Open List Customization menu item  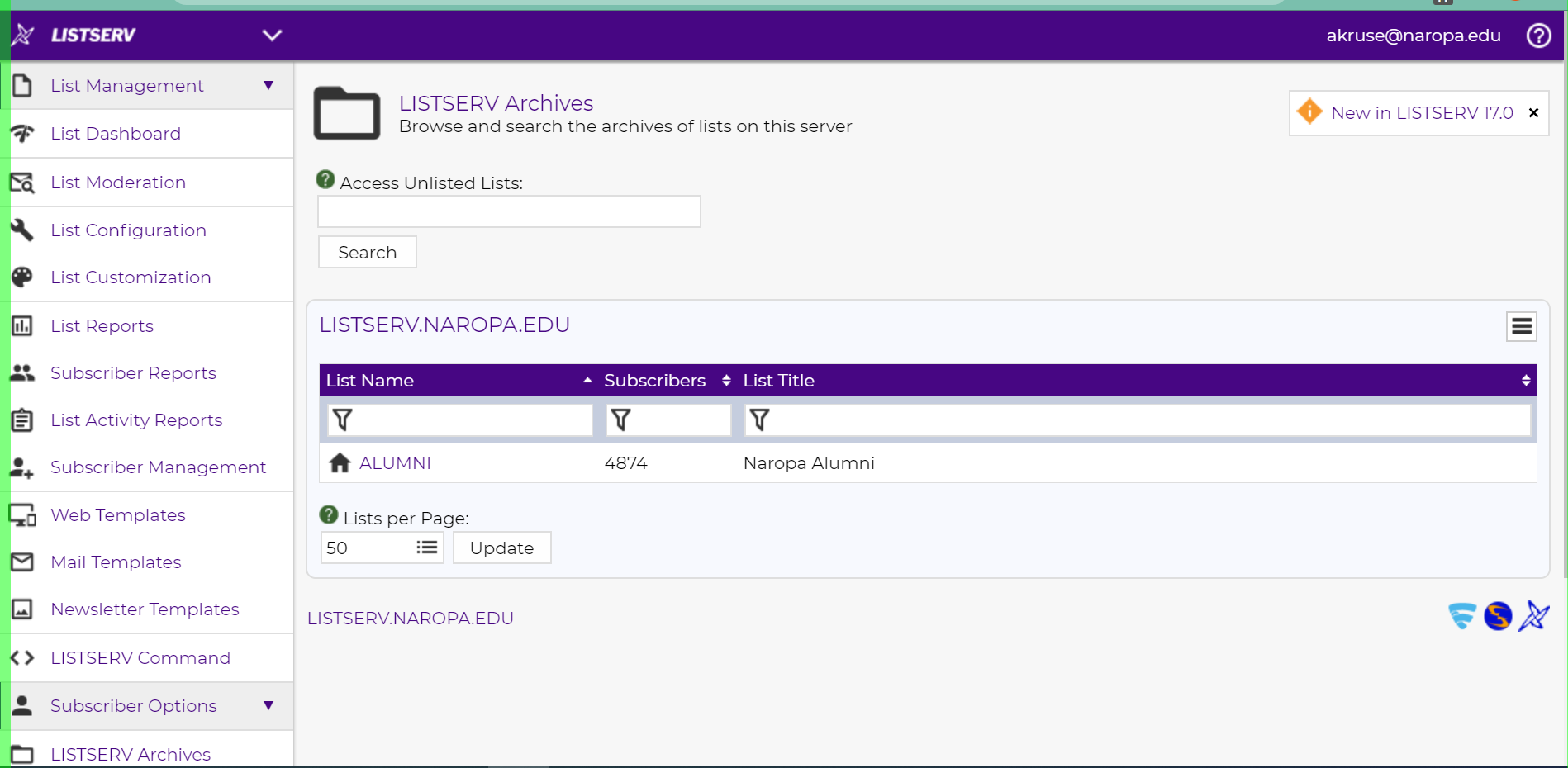pos(131,277)
